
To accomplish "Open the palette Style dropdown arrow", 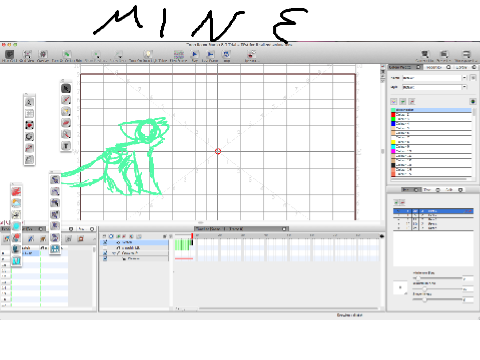I will pyautogui.click(x=464, y=87).
